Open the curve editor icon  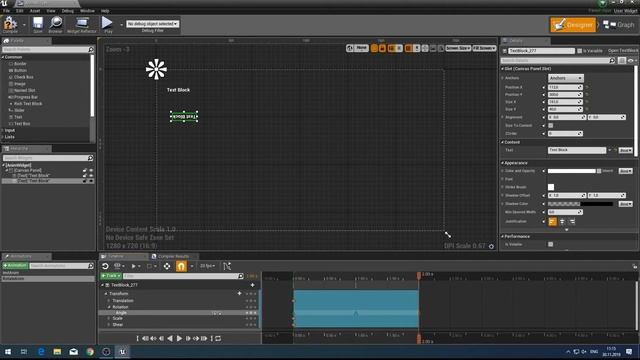pyautogui.click(x=227, y=266)
